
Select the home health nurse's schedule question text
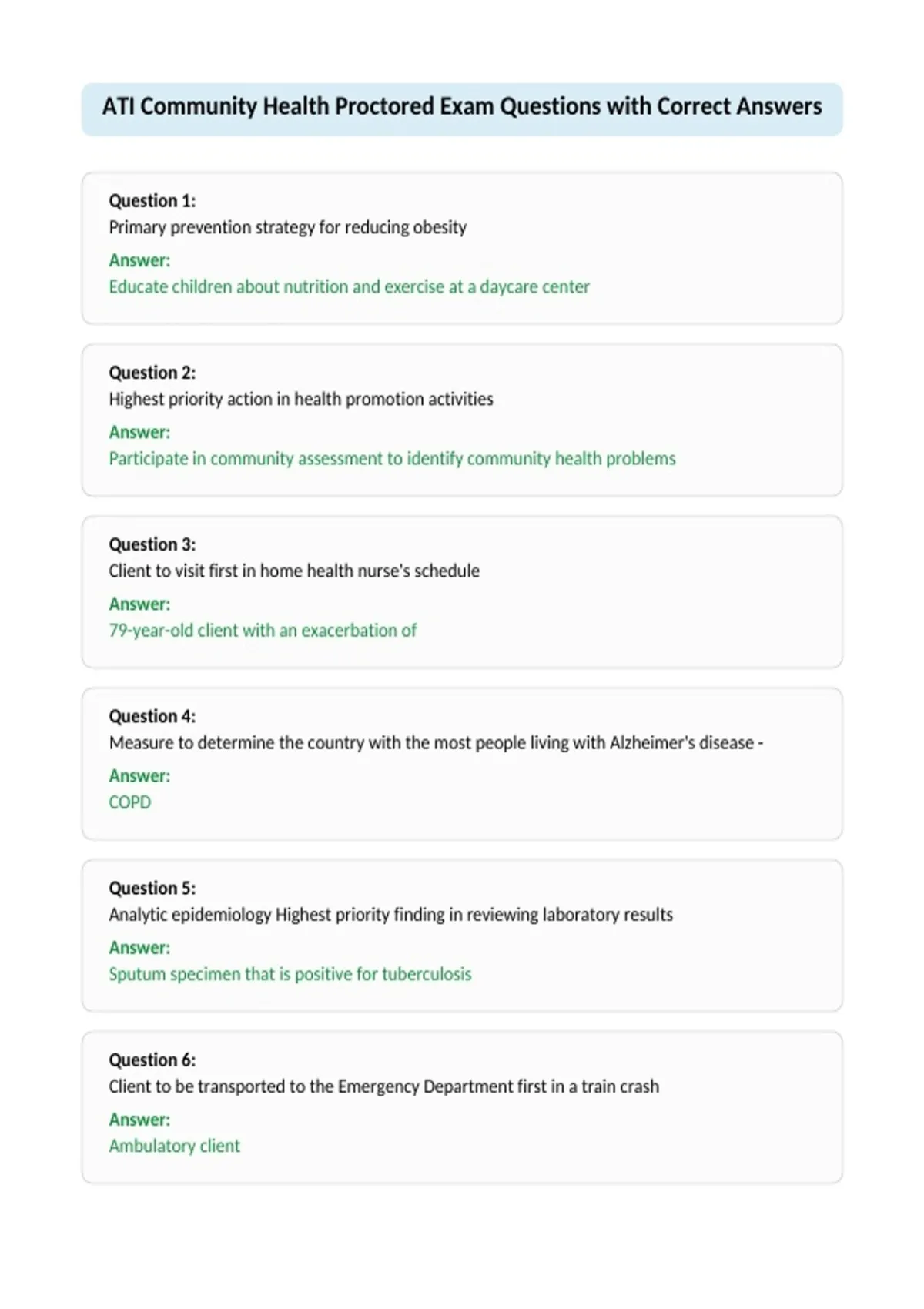coord(294,571)
